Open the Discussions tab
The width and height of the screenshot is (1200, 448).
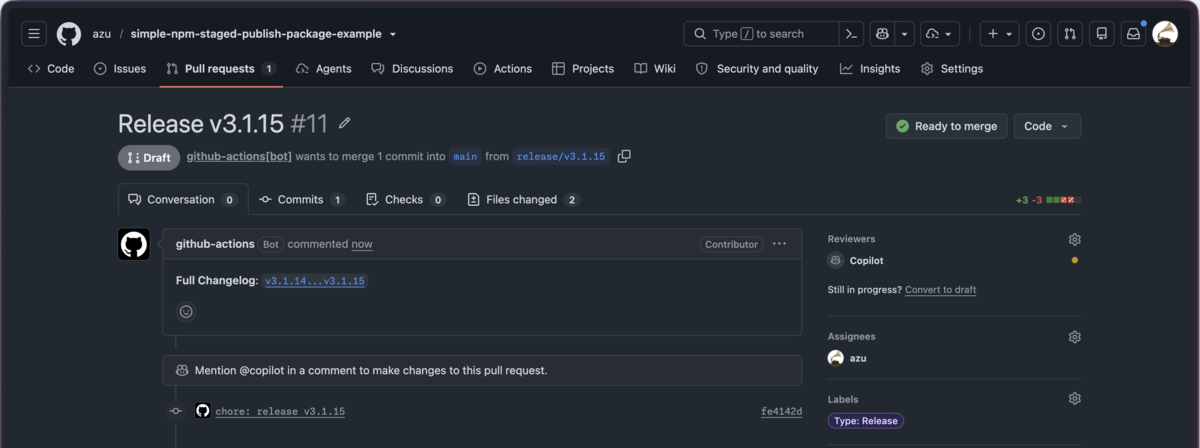click(x=412, y=69)
